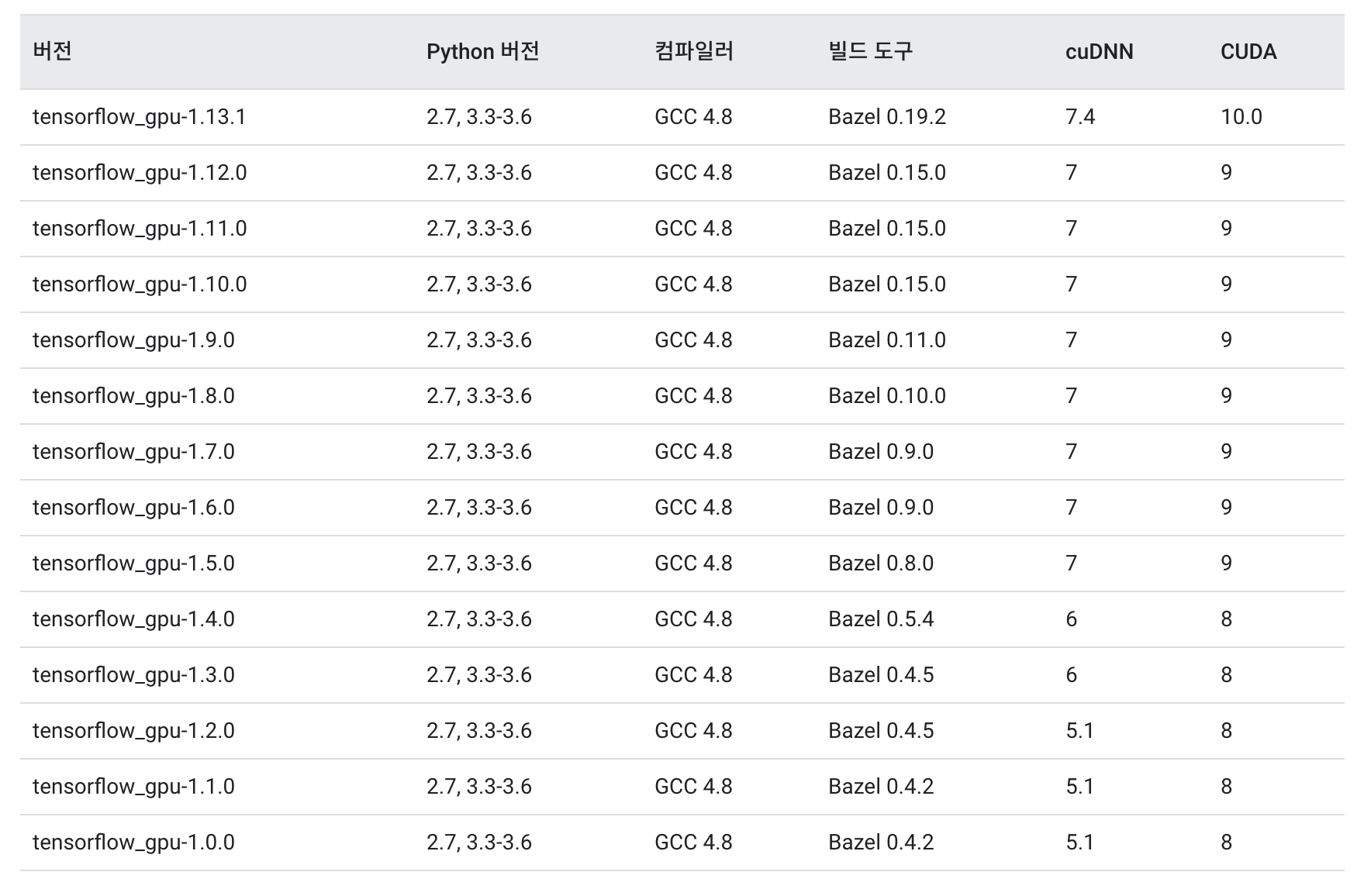1371x896 pixels.
Task: Select cuDNN value 7 in 1.12.0 row
Action: (x=1072, y=173)
